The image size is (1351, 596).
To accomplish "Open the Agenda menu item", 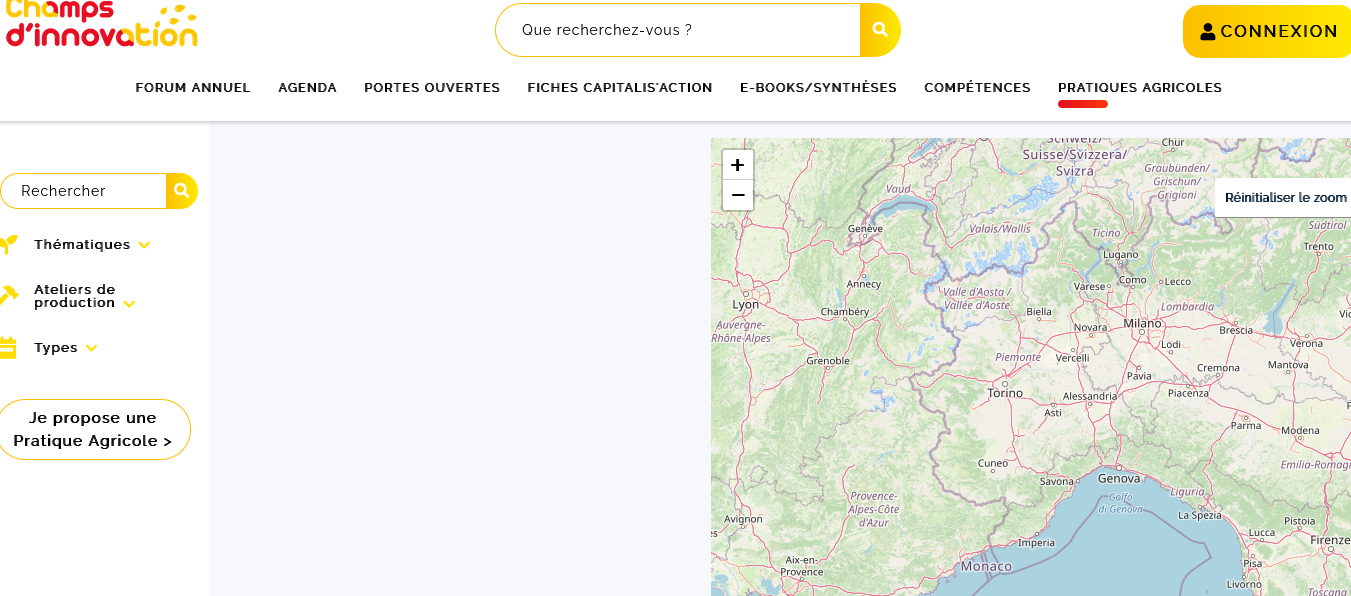I will pos(307,88).
